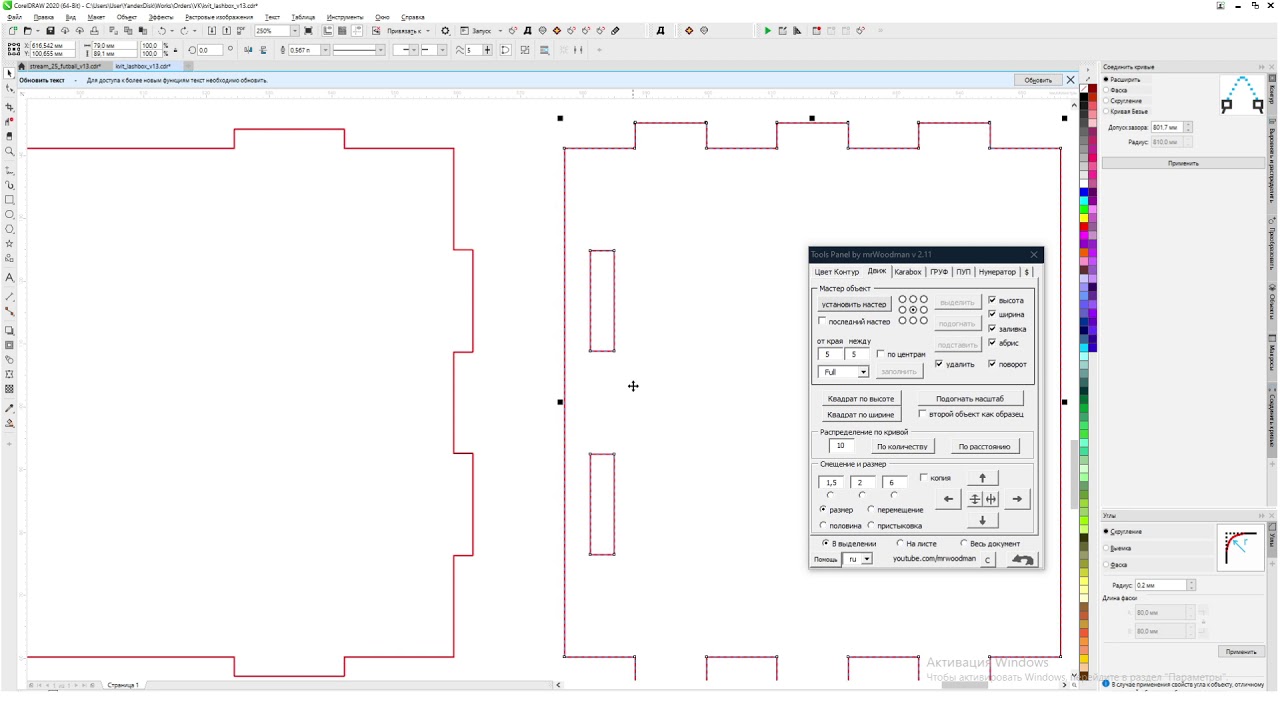Select На листе radio option
The image size is (1280, 720).
900,544
